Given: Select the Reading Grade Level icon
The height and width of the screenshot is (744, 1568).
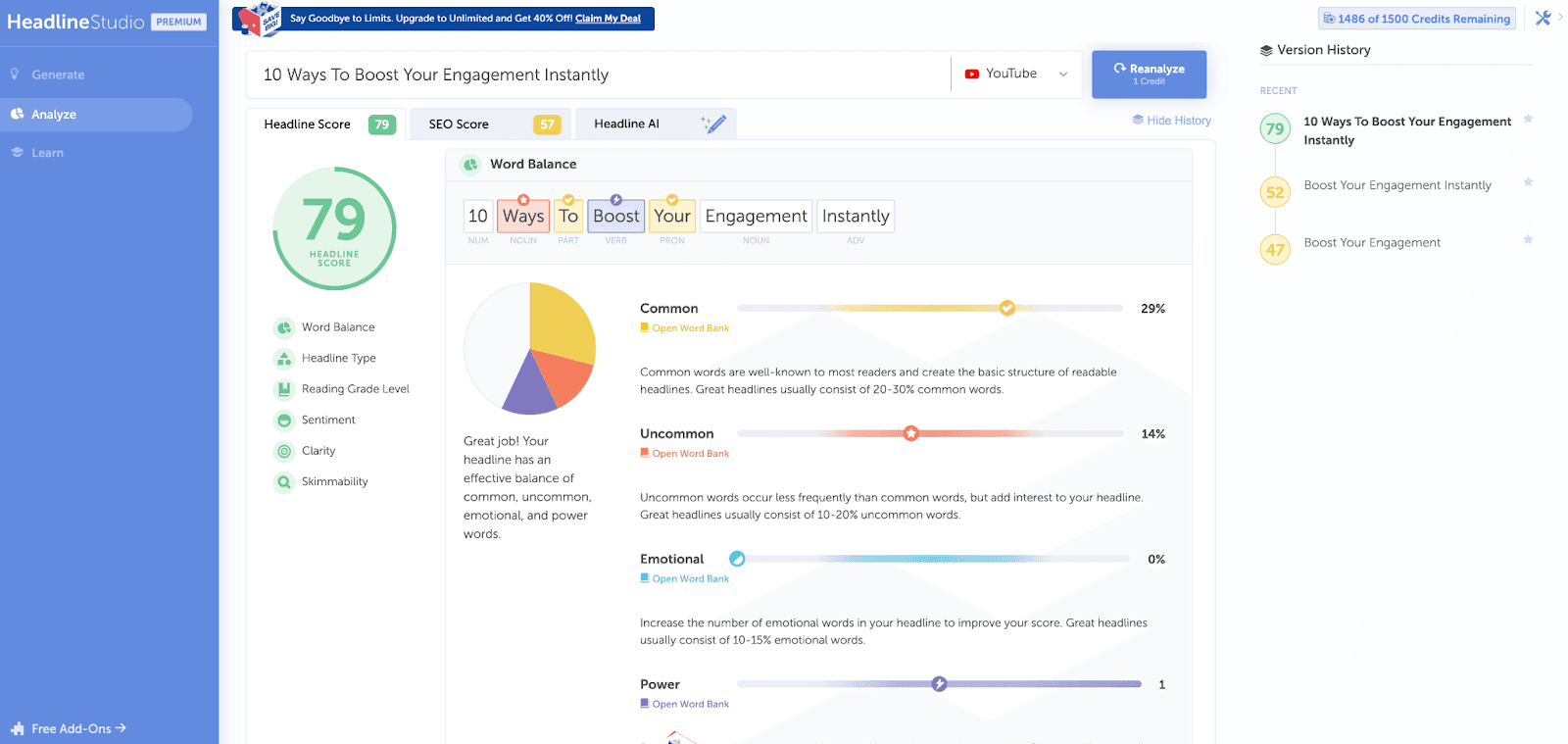Looking at the screenshot, I should pos(284,389).
